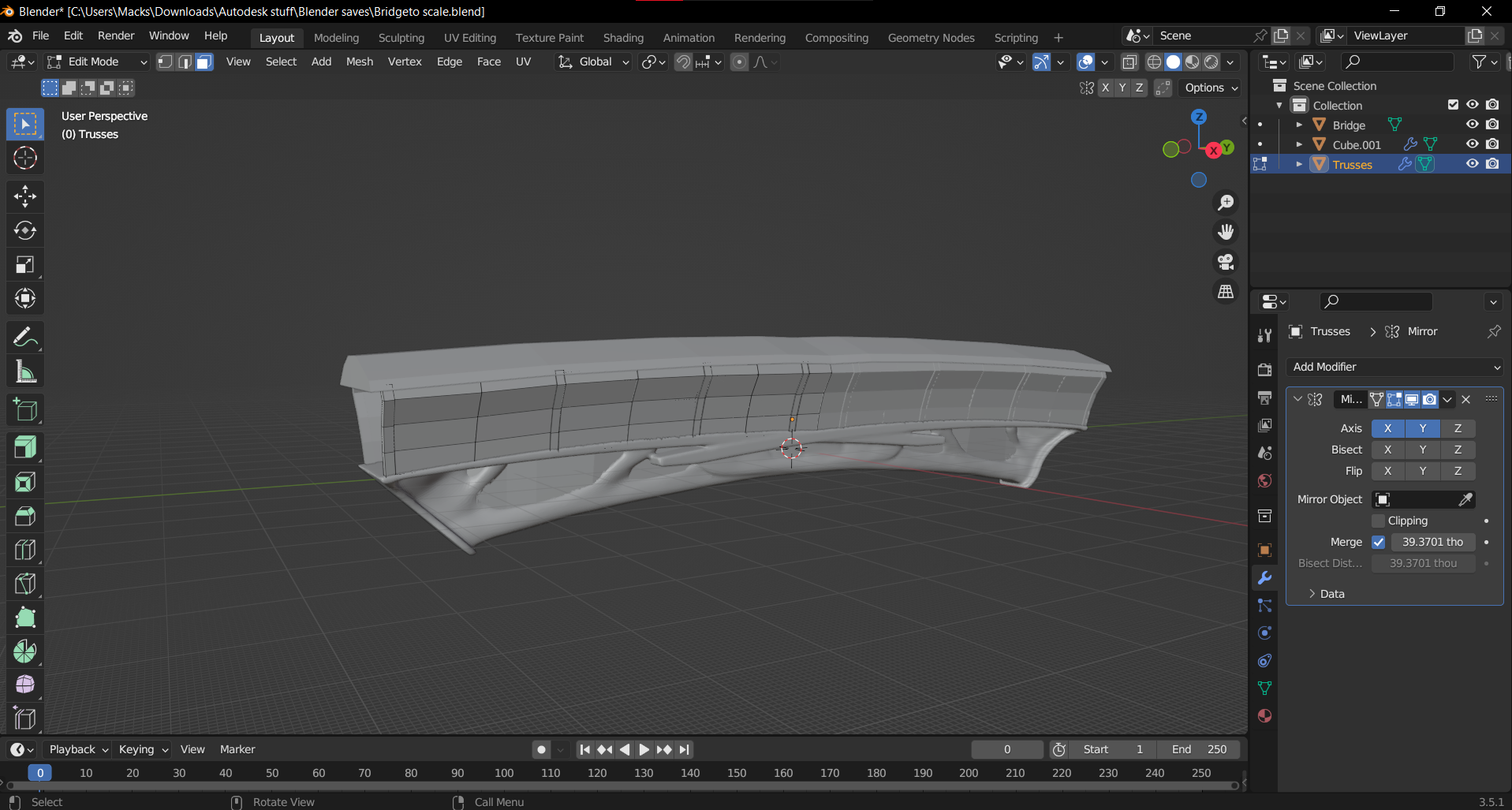Select the Bevel tool
Screen dimensions: 1512x810
coord(25,516)
